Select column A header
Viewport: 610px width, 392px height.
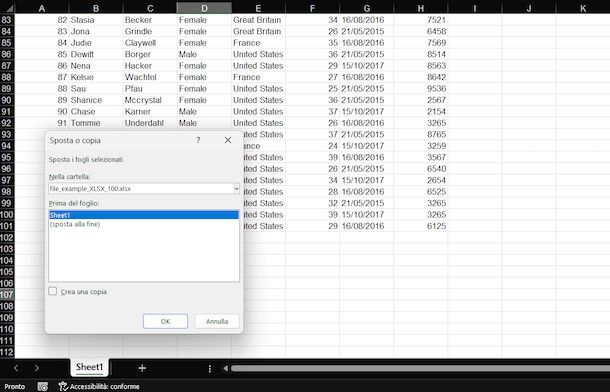tap(42, 8)
